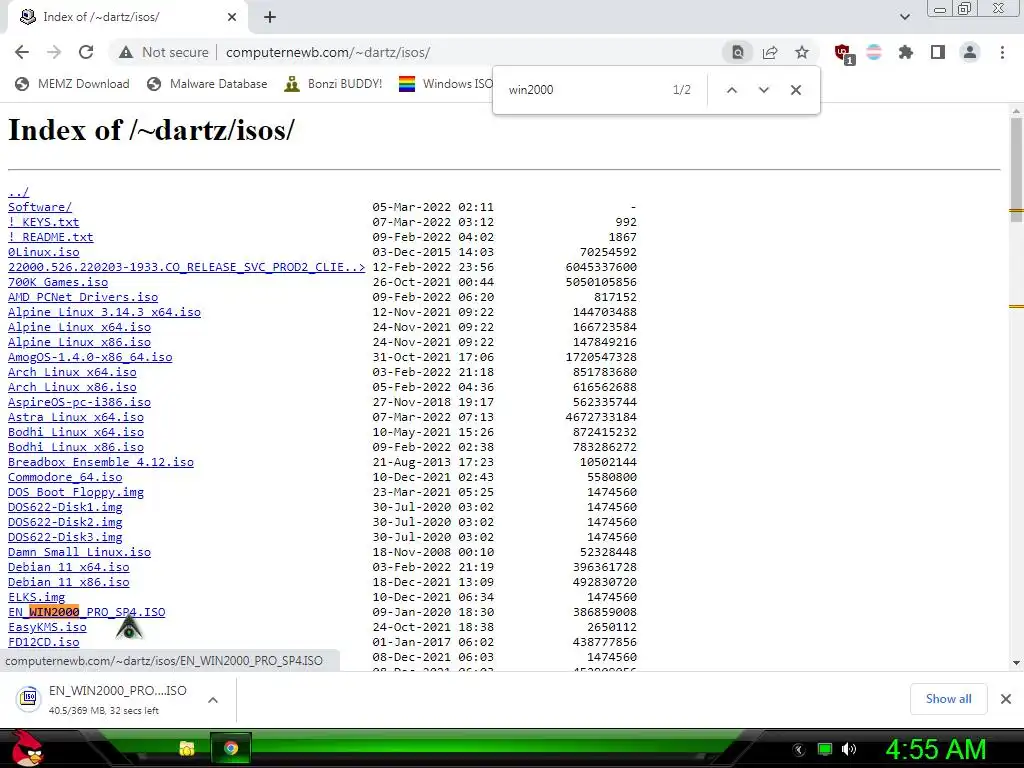Open the volume speaker tray icon

tap(849, 749)
